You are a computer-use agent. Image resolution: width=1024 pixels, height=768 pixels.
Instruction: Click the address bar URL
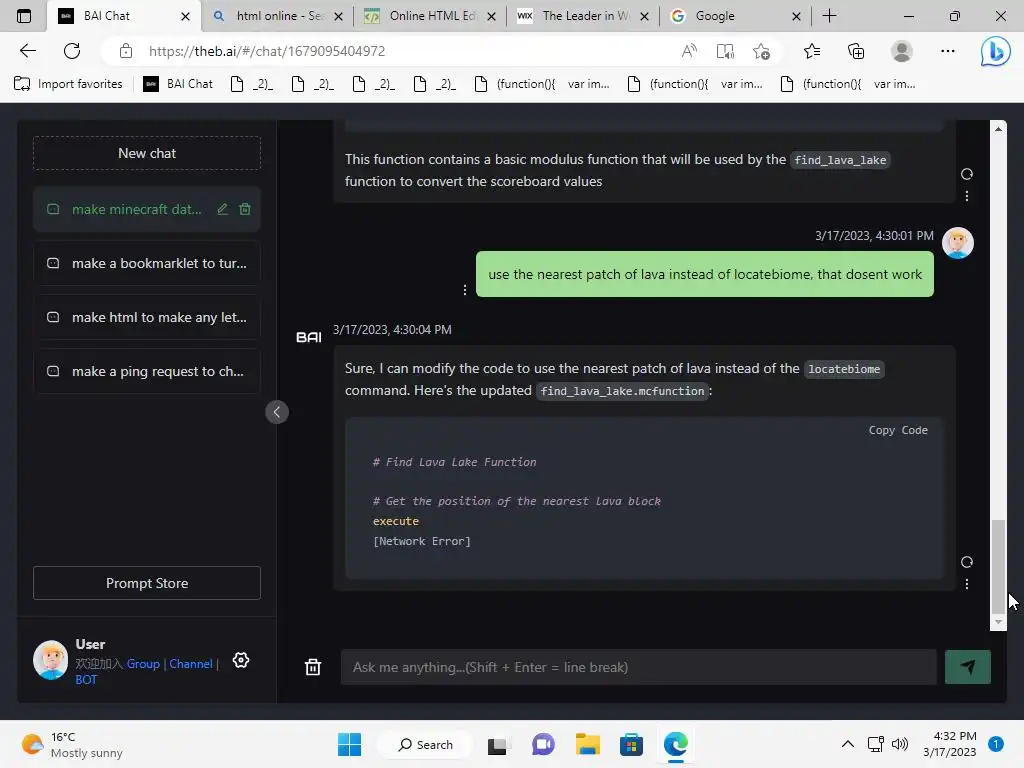coord(267,51)
